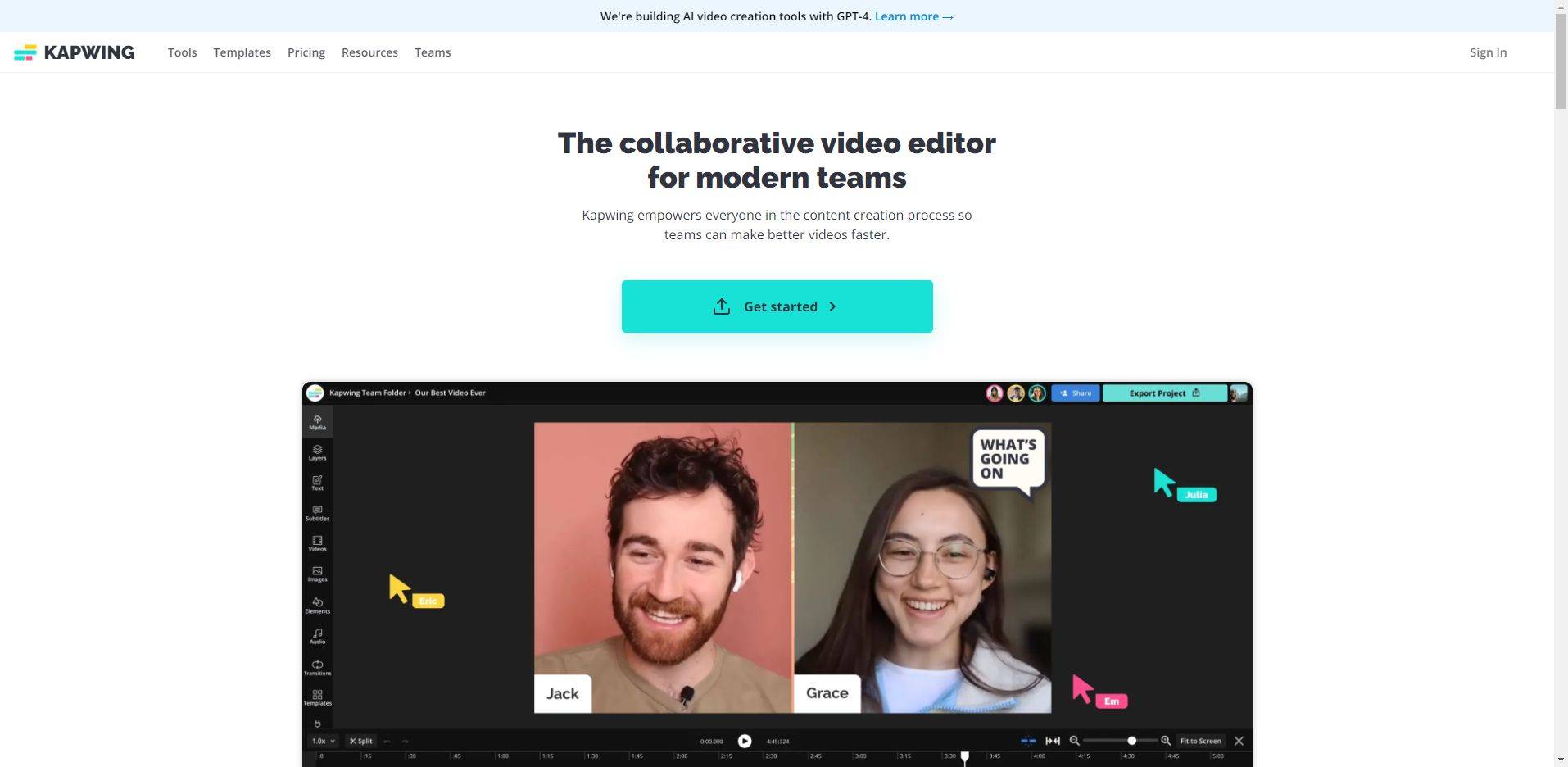Go to the Pricing page
Viewport: 1568px width, 767px height.
(x=306, y=52)
